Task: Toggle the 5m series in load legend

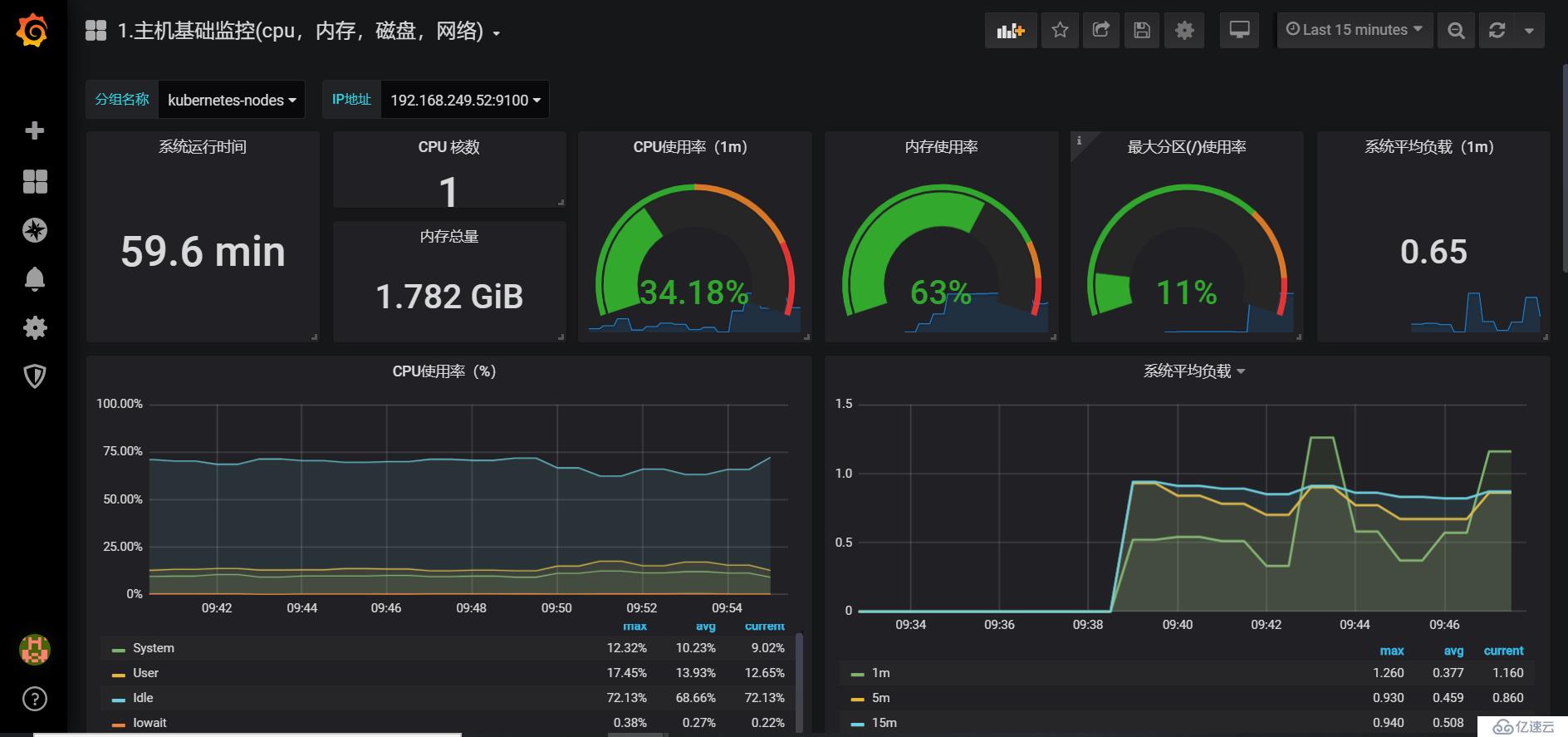Action: [880, 698]
